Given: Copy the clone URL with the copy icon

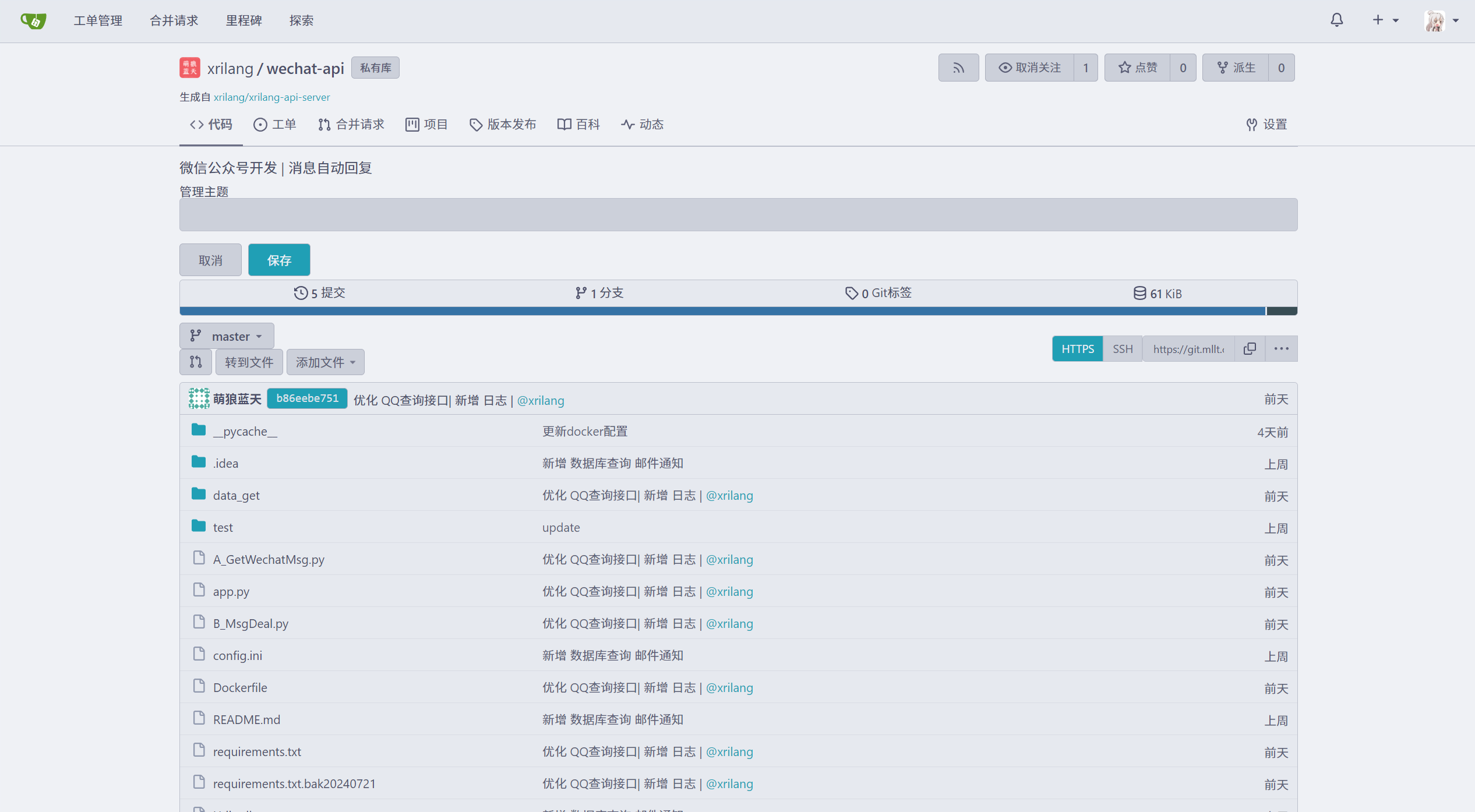Looking at the screenshot, I should [x=1250, y=348].
